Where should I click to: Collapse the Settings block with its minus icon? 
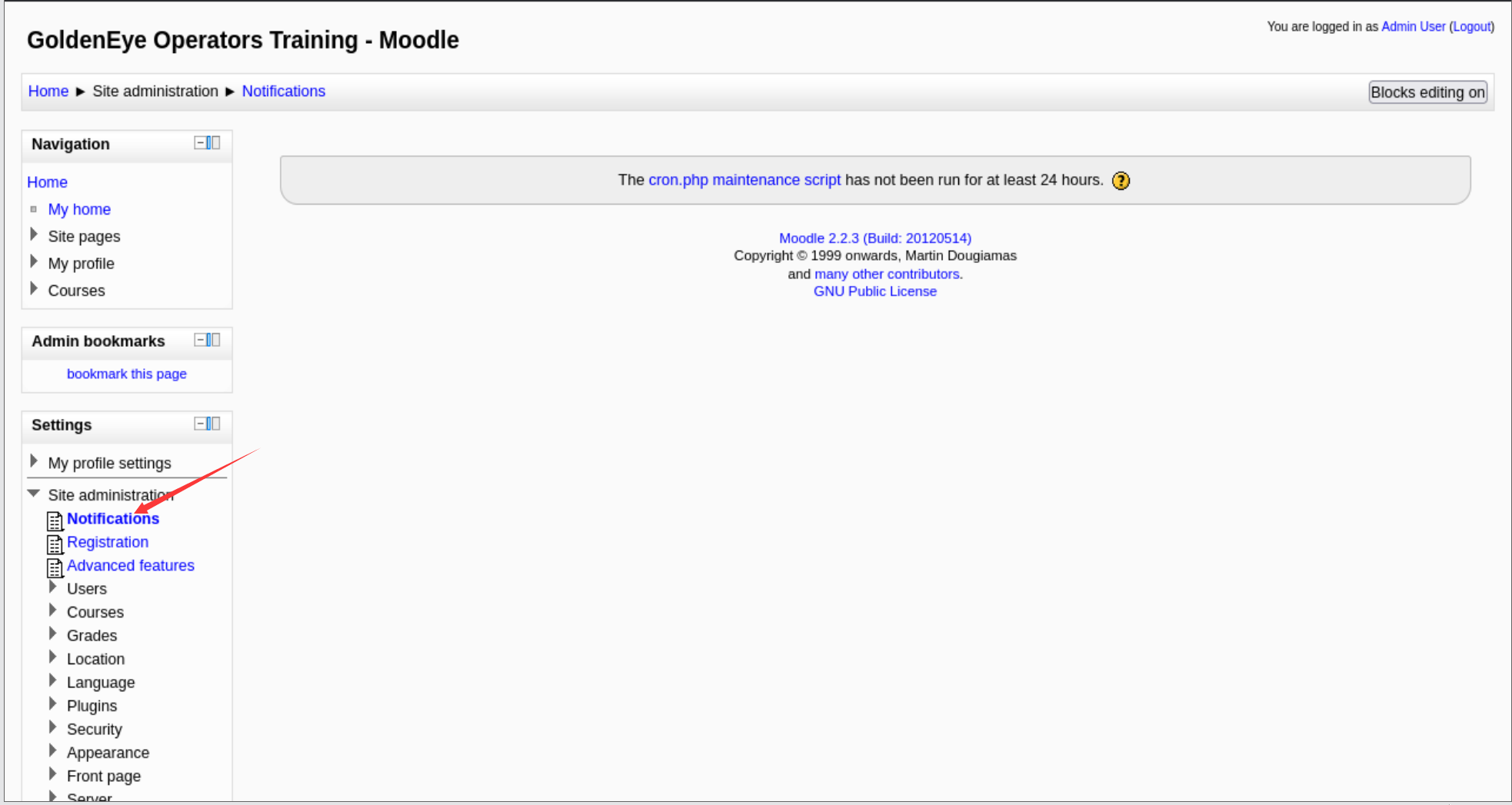(201, 424)
